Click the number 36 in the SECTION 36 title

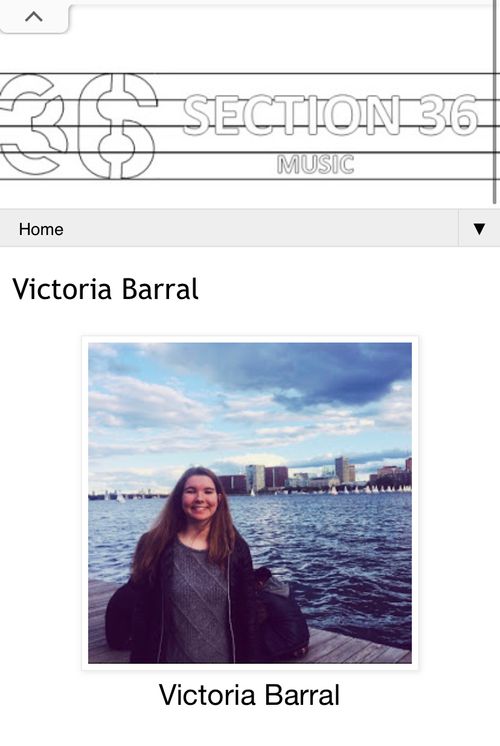(449, 115)
